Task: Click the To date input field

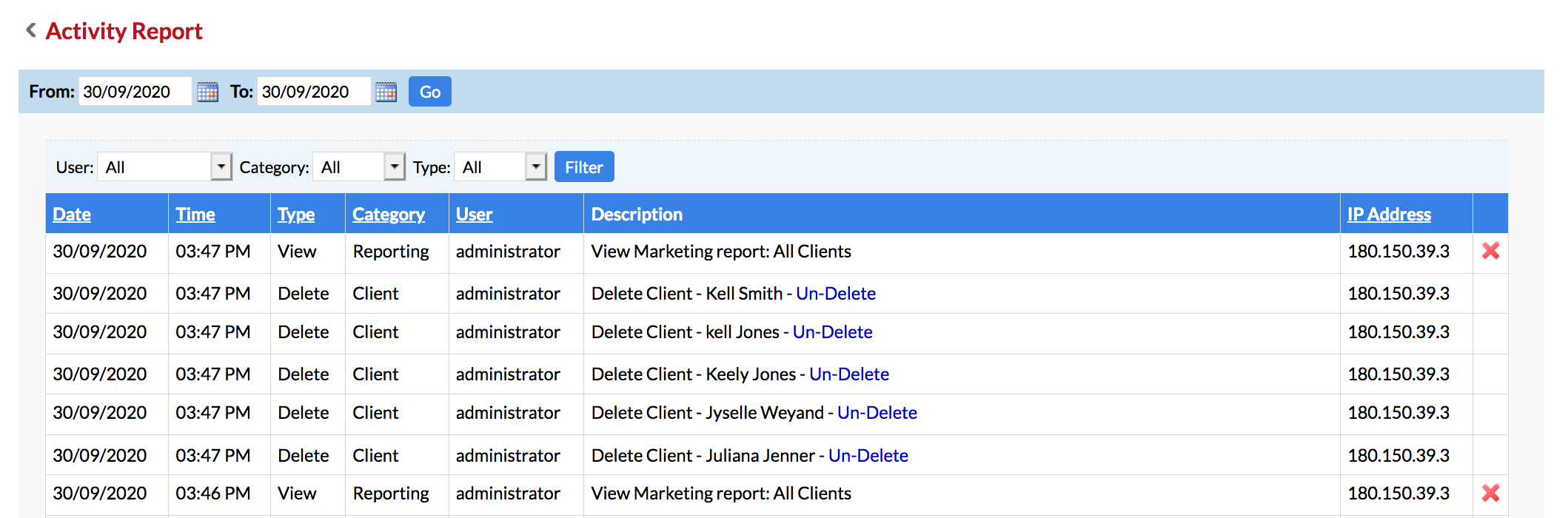Action: click(314, 92)
